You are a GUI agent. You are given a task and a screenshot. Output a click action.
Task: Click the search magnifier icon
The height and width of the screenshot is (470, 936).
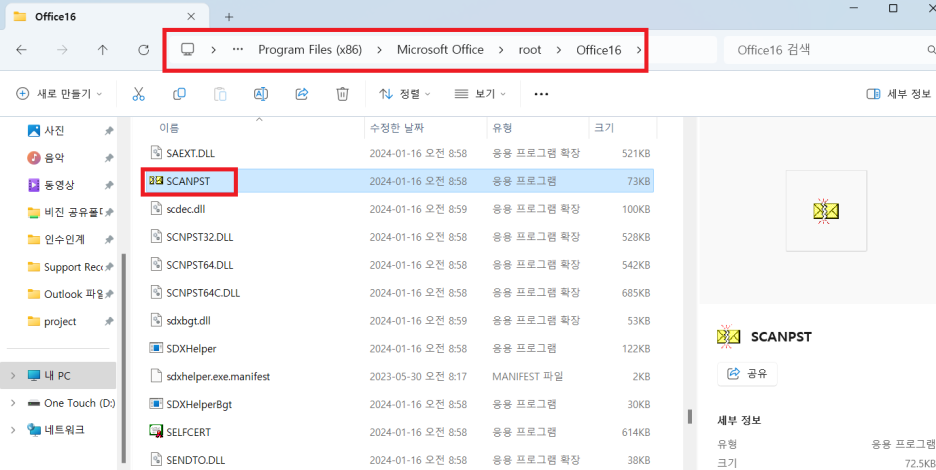[x=931, y=50]
